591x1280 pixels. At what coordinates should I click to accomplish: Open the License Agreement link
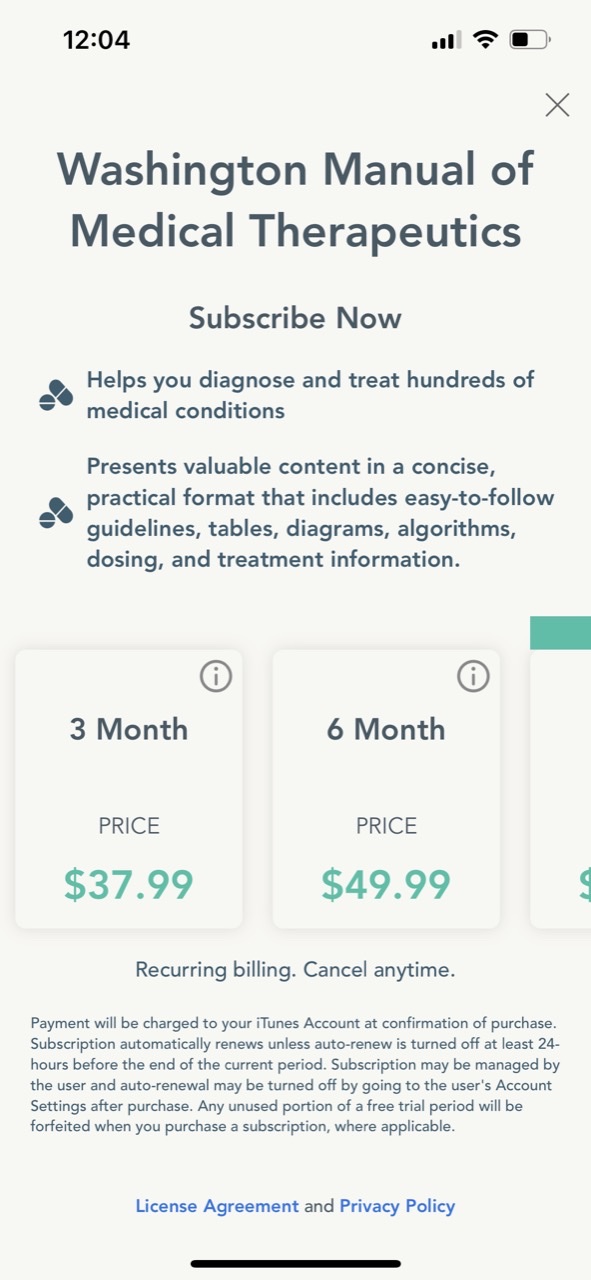217,1206
